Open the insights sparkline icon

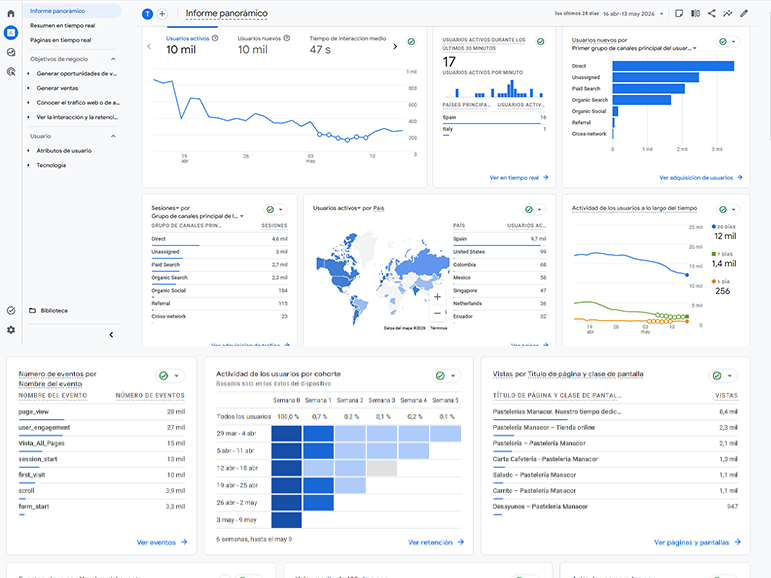(x=728, y=13)
